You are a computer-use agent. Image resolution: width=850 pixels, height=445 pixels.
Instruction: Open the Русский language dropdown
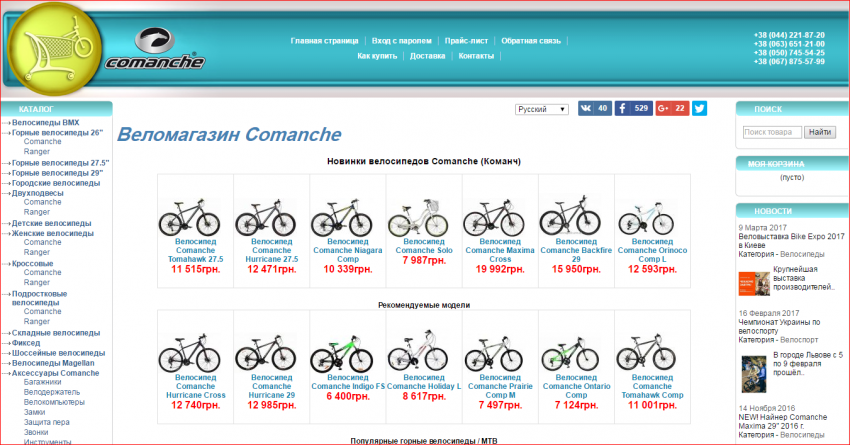click(x=542, y=109)
